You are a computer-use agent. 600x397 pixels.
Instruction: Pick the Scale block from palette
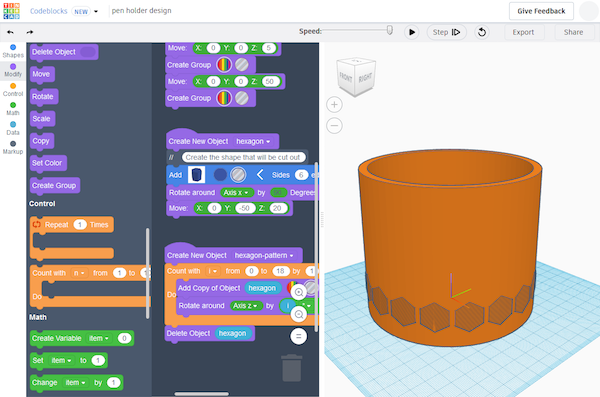point(42,119)
